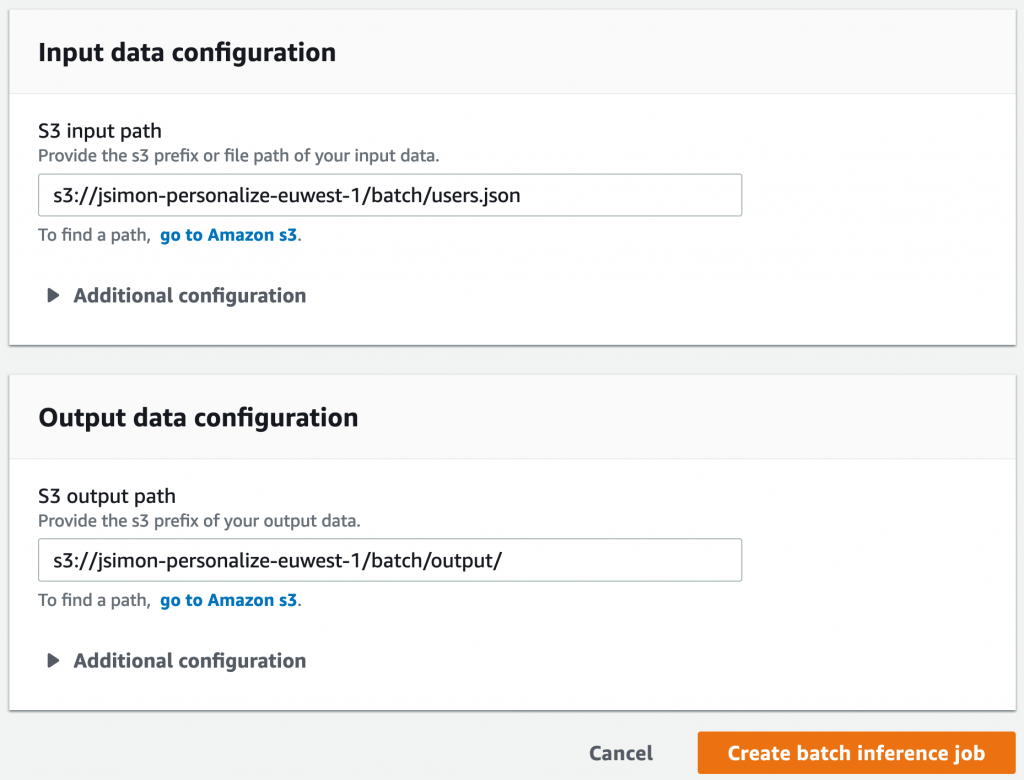Click the 'S3 input path' field label
Image resolution: width=1024 pixels, height=780 pixels.
point(100,131)
